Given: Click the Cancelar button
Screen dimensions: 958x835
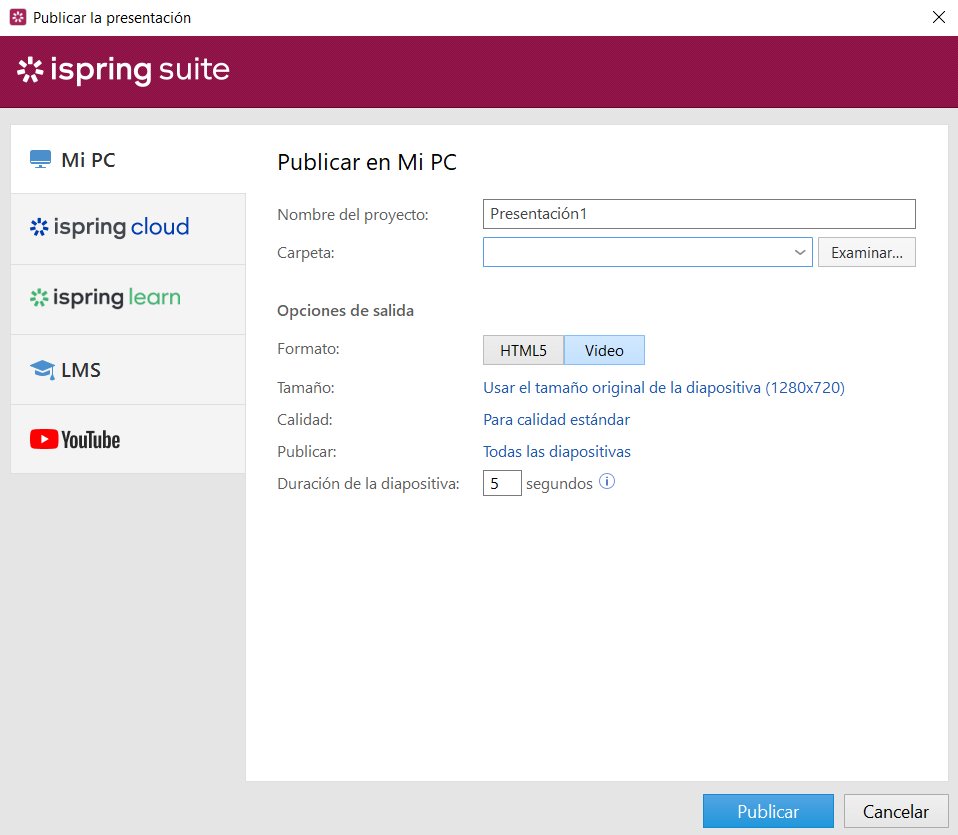Looking at the screenshot, I should tap(896, 811).
